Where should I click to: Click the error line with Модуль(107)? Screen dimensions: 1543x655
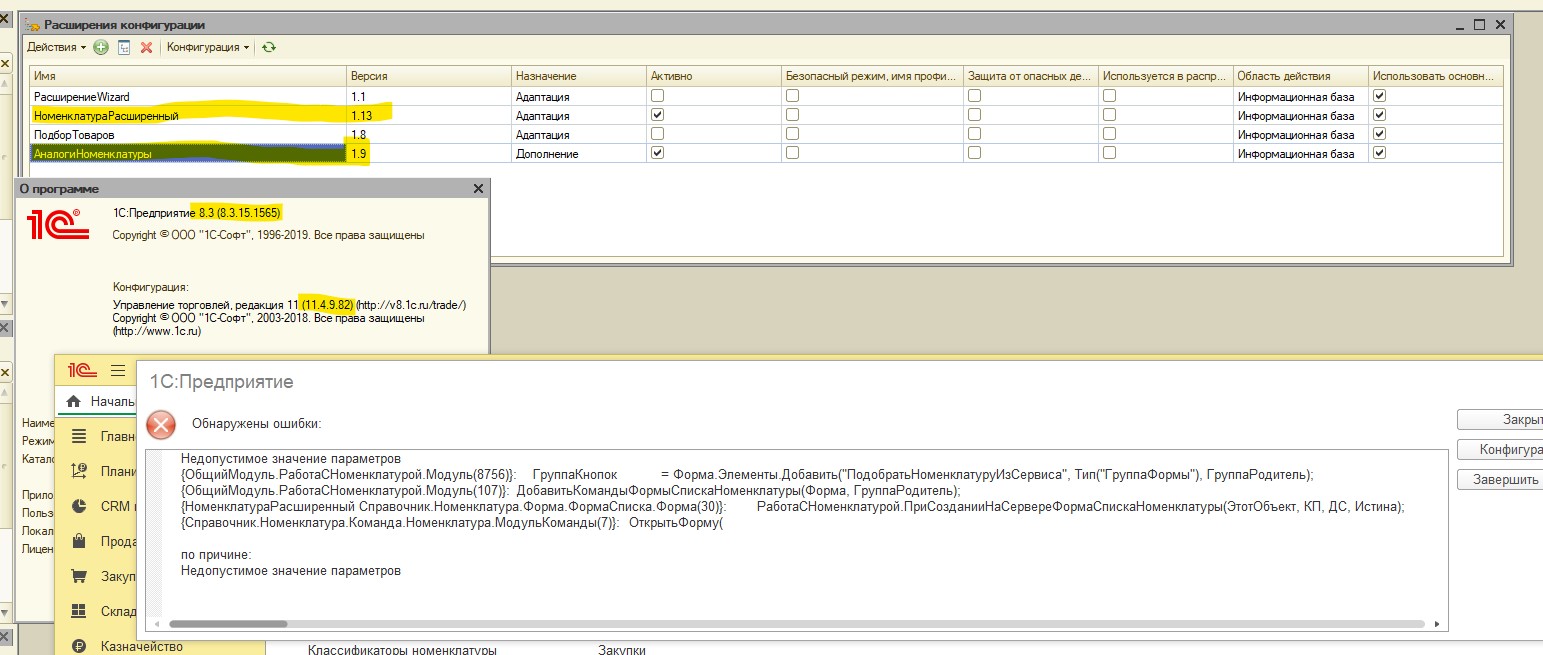pos(570,490)
